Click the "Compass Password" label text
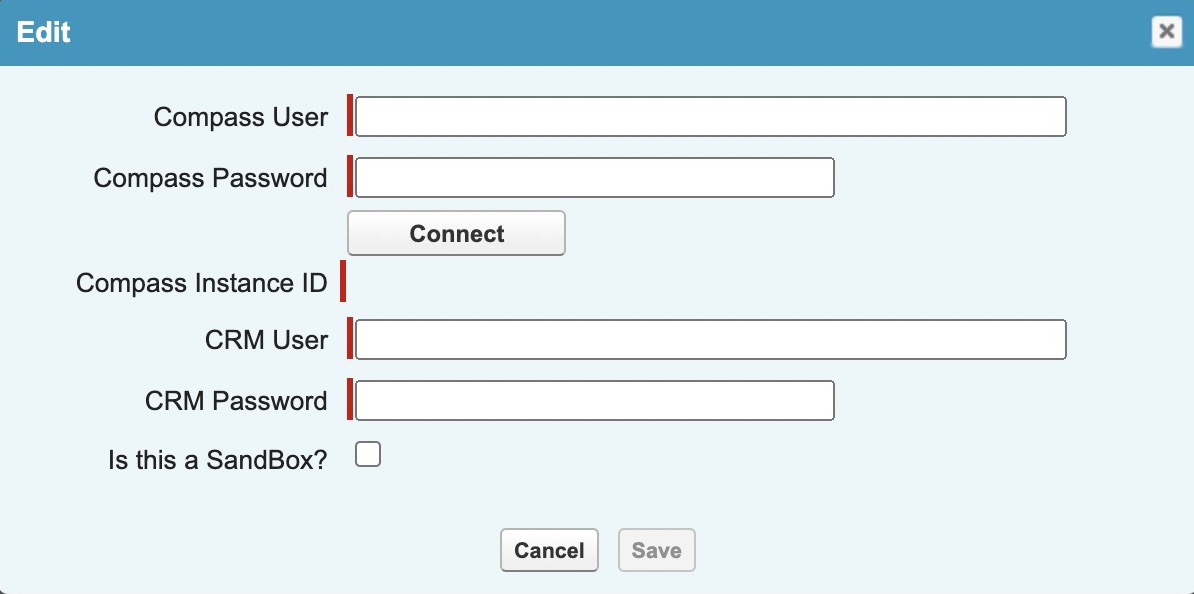Screen dimensions: 1194x594 coord(210,178)
